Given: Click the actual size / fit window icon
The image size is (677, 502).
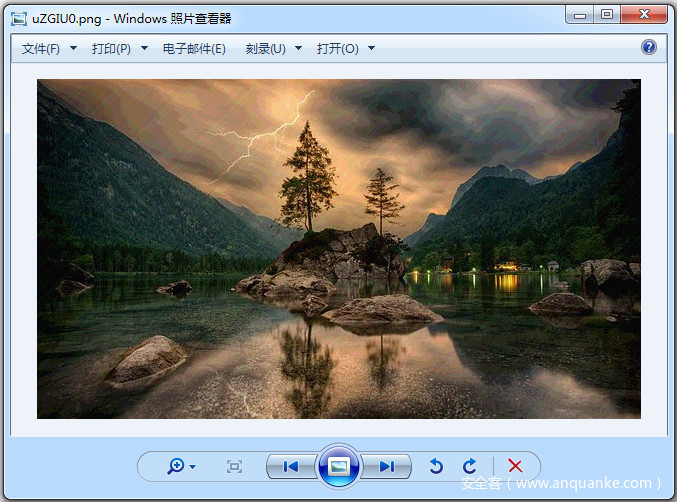Looking at the screenshot, I should (x=234, y=466).
